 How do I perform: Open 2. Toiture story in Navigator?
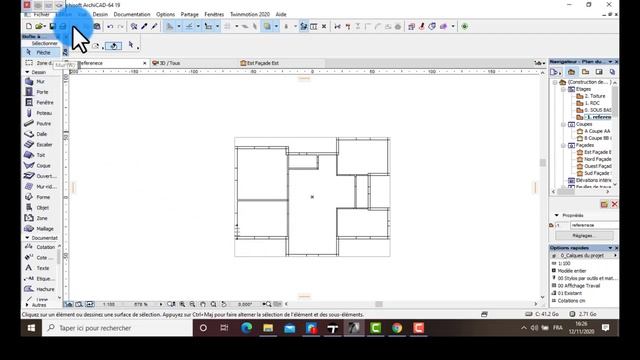[595, 96]
